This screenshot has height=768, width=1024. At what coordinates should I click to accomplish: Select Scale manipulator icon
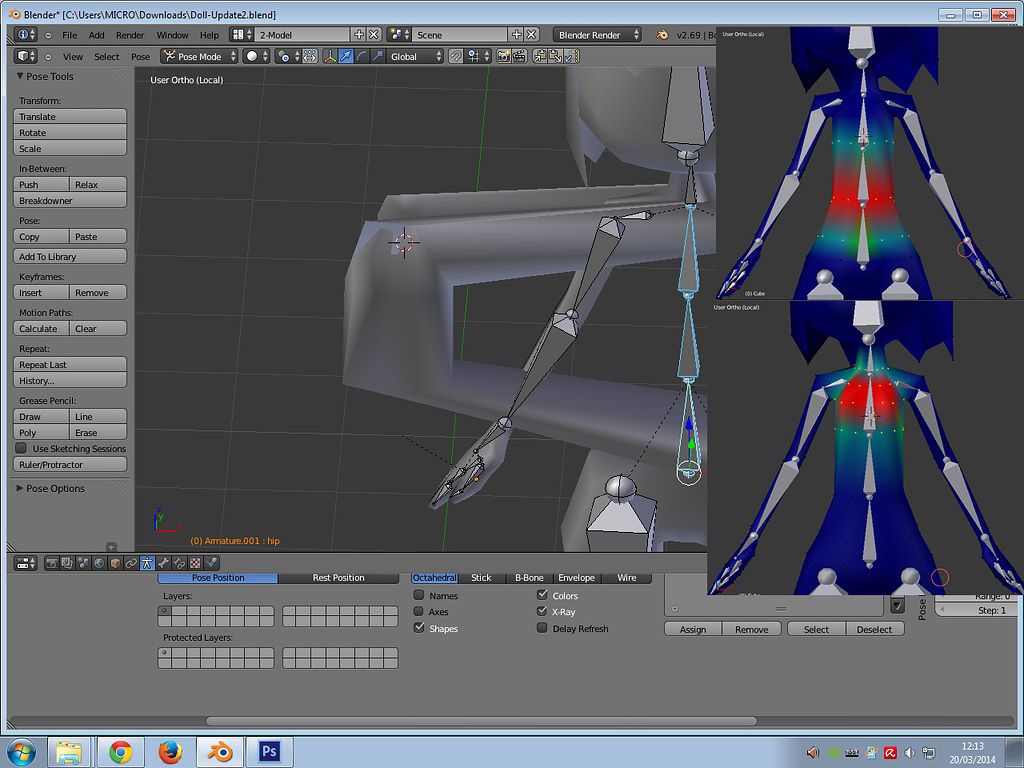377,56
